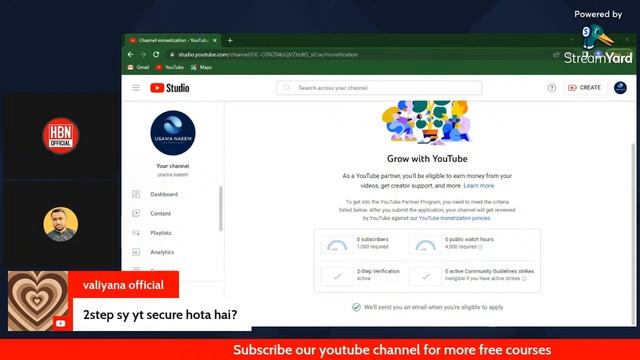Screen dimensions: 640x360
Task: Click the browser forward arrow
Action: 143,54
